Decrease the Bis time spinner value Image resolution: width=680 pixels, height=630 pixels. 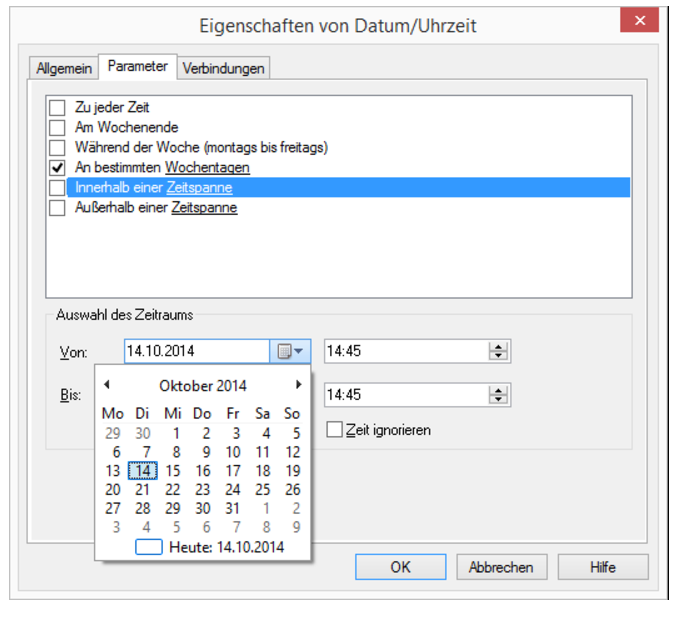497,399
